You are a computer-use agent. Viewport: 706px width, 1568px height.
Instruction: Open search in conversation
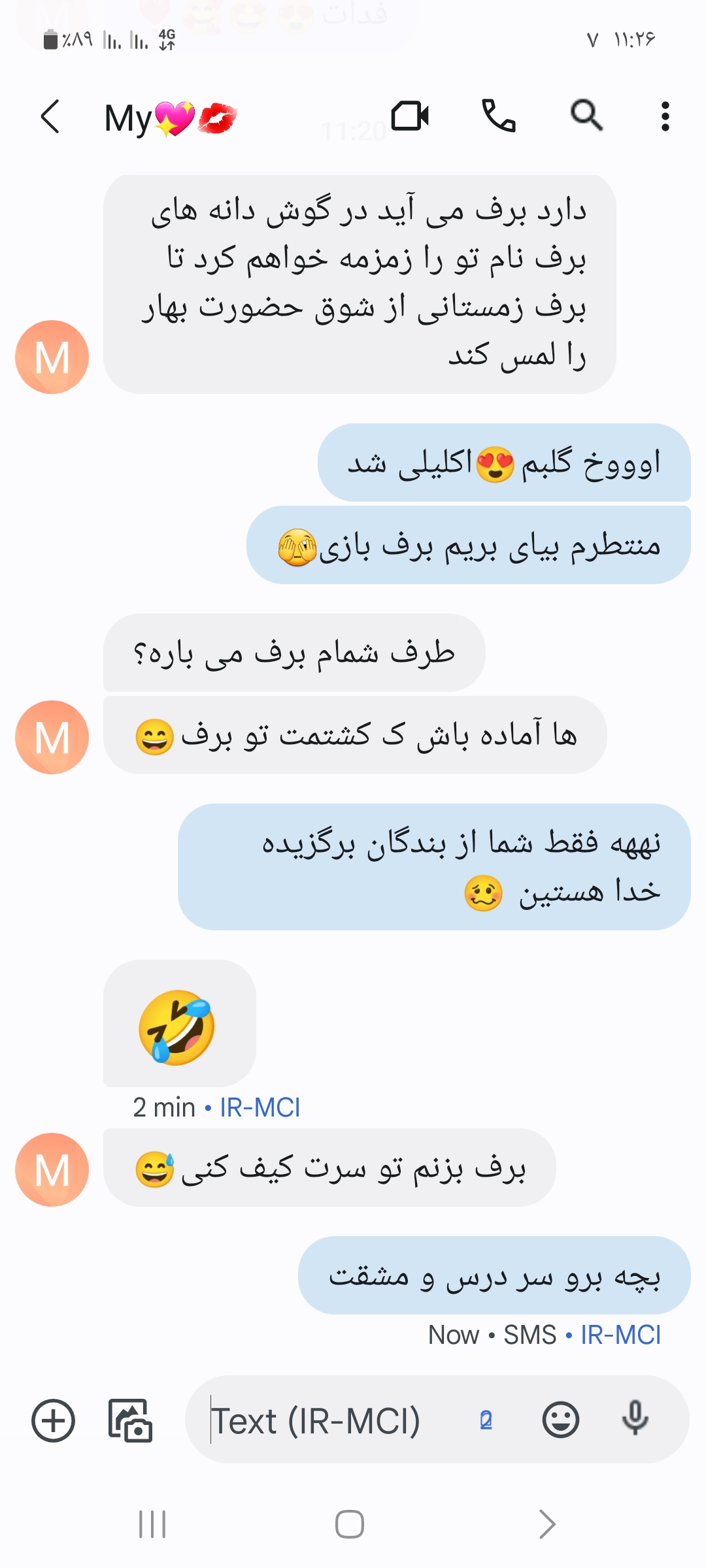point(586,116)
